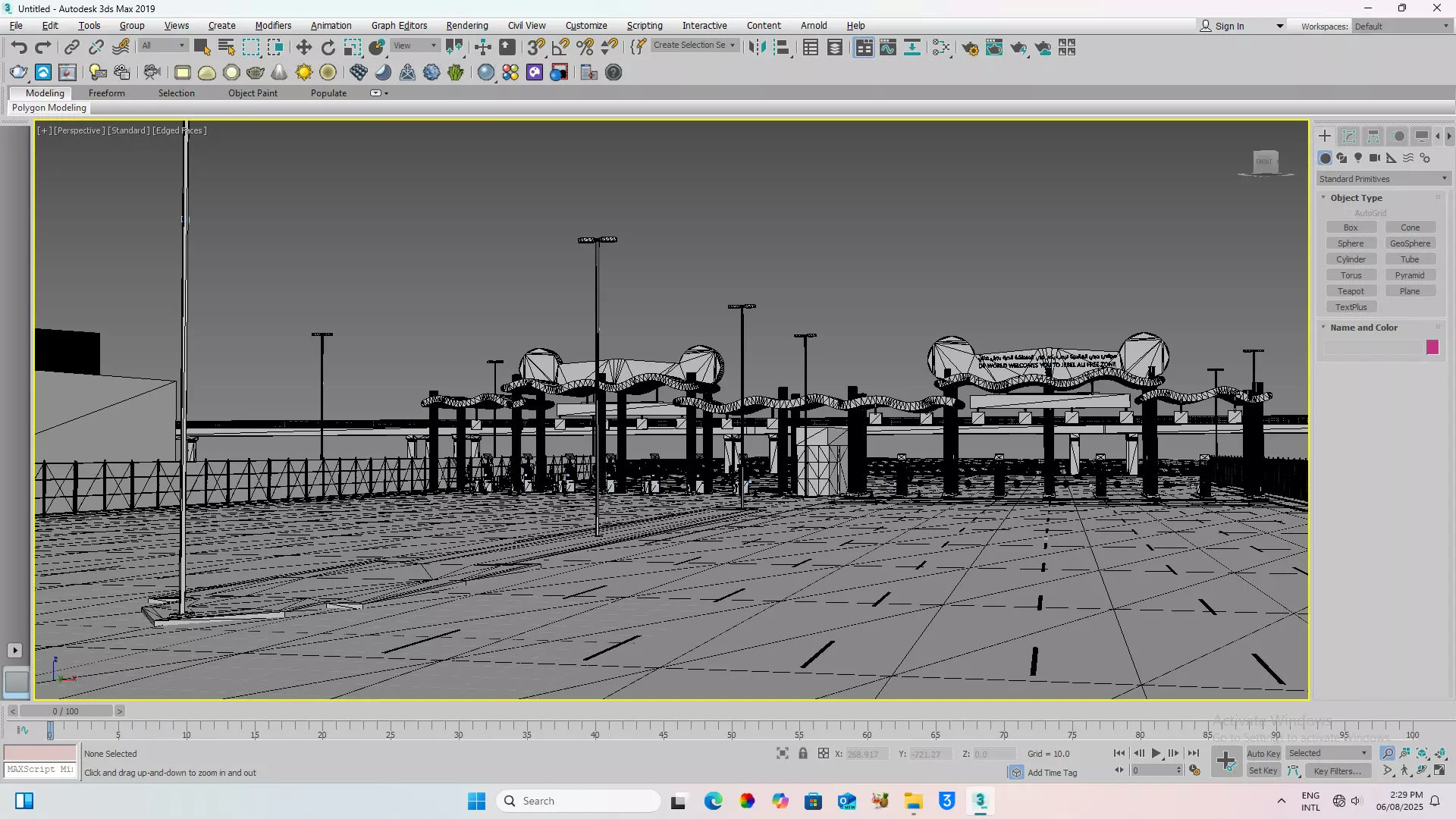Open the Rendering menu

pyautogui.click(x=467, y=25)
